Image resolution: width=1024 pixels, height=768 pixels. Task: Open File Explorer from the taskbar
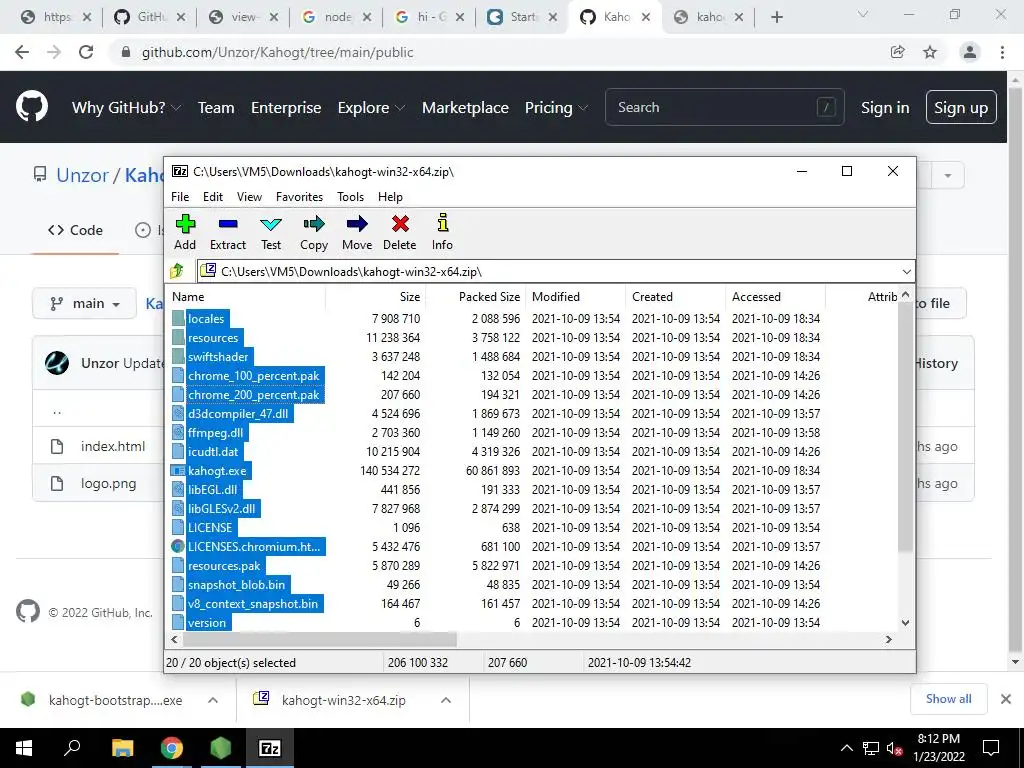point(123,748)
